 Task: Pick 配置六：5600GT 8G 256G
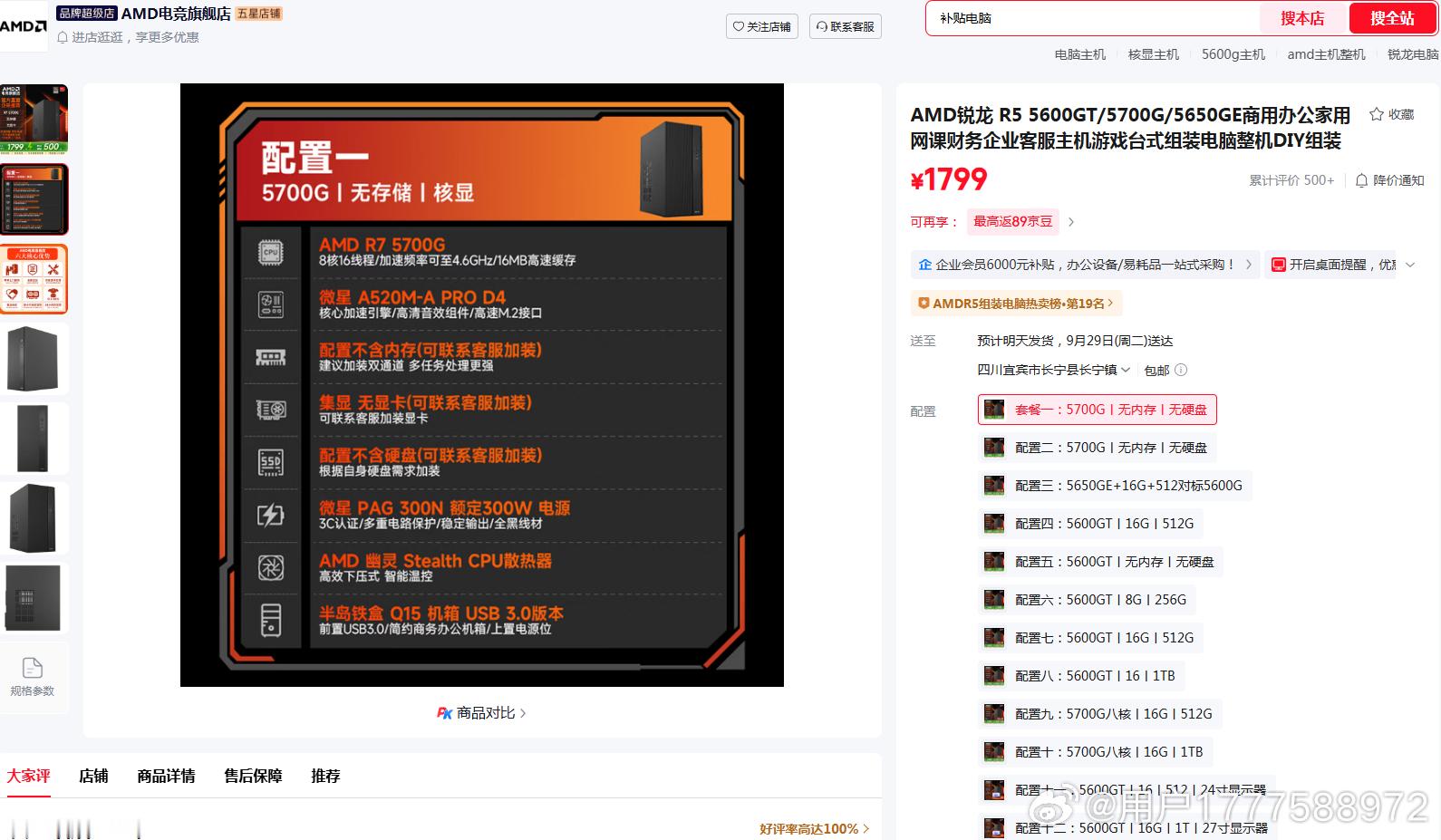point(1087,600)
